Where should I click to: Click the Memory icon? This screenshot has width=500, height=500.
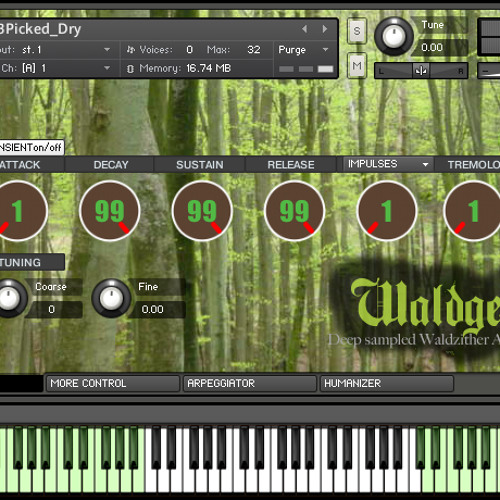click(130, 69)
